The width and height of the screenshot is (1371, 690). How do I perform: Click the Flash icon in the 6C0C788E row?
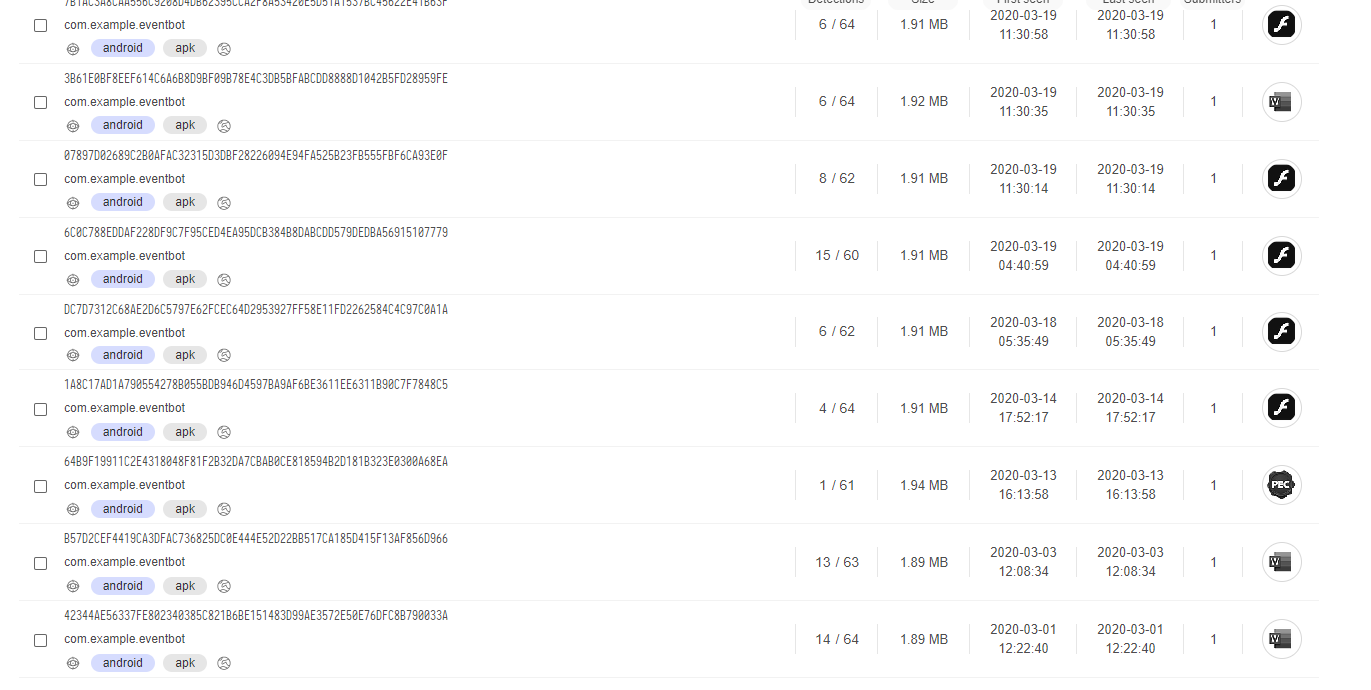1282,256
